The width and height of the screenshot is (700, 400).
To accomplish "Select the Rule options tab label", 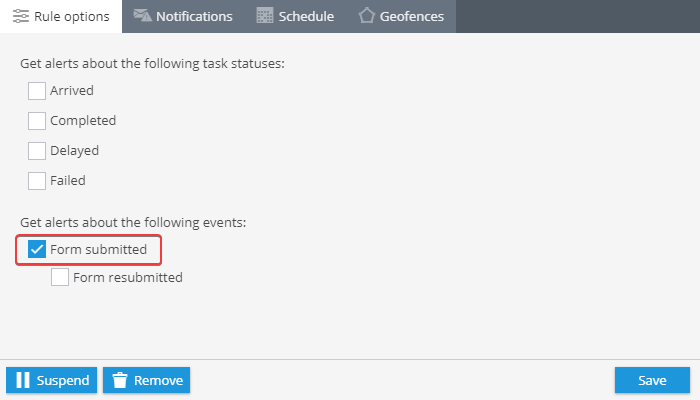I will 71,17.
